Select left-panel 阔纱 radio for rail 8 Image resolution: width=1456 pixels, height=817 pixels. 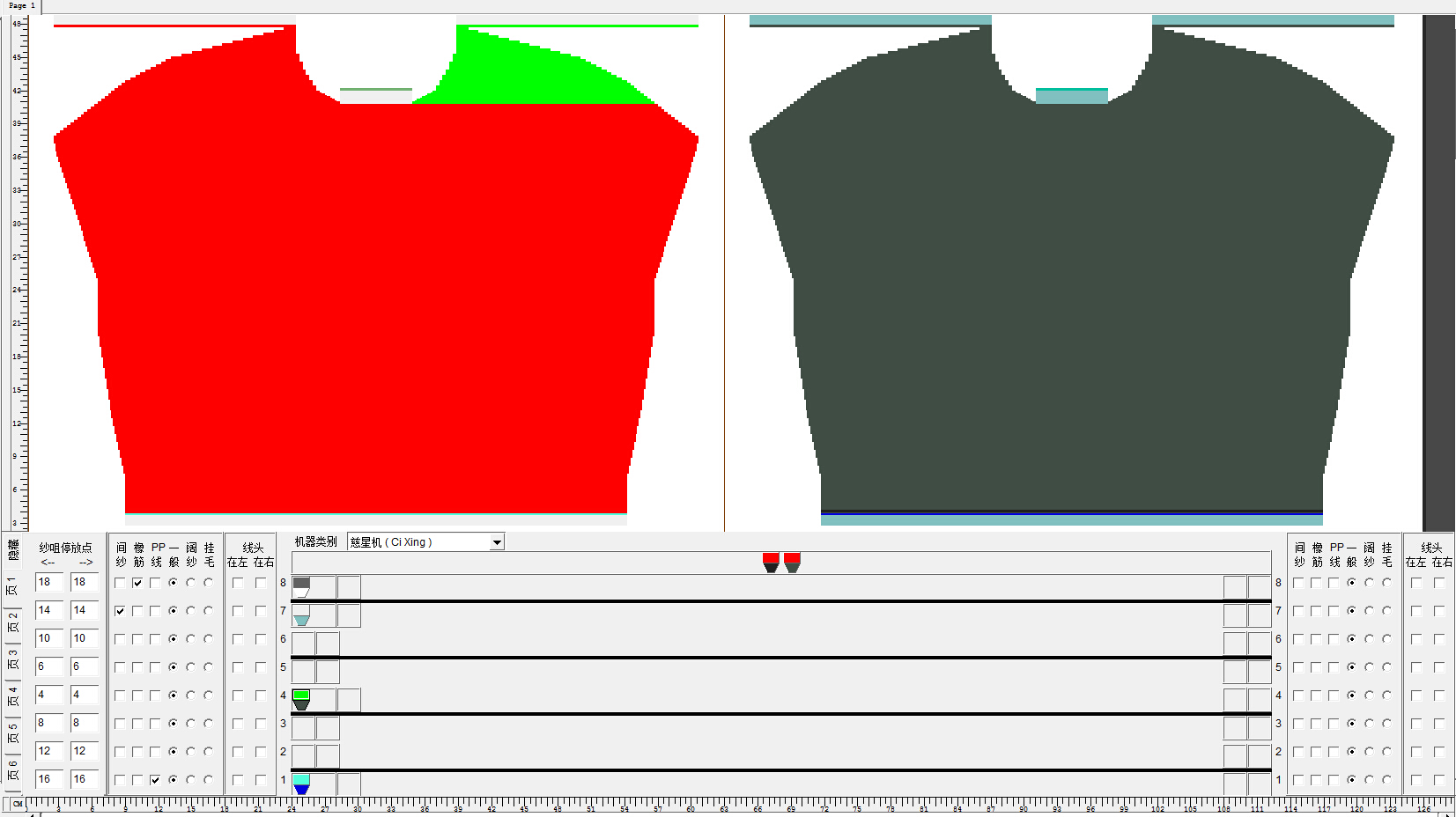click(x=190, y=583)
